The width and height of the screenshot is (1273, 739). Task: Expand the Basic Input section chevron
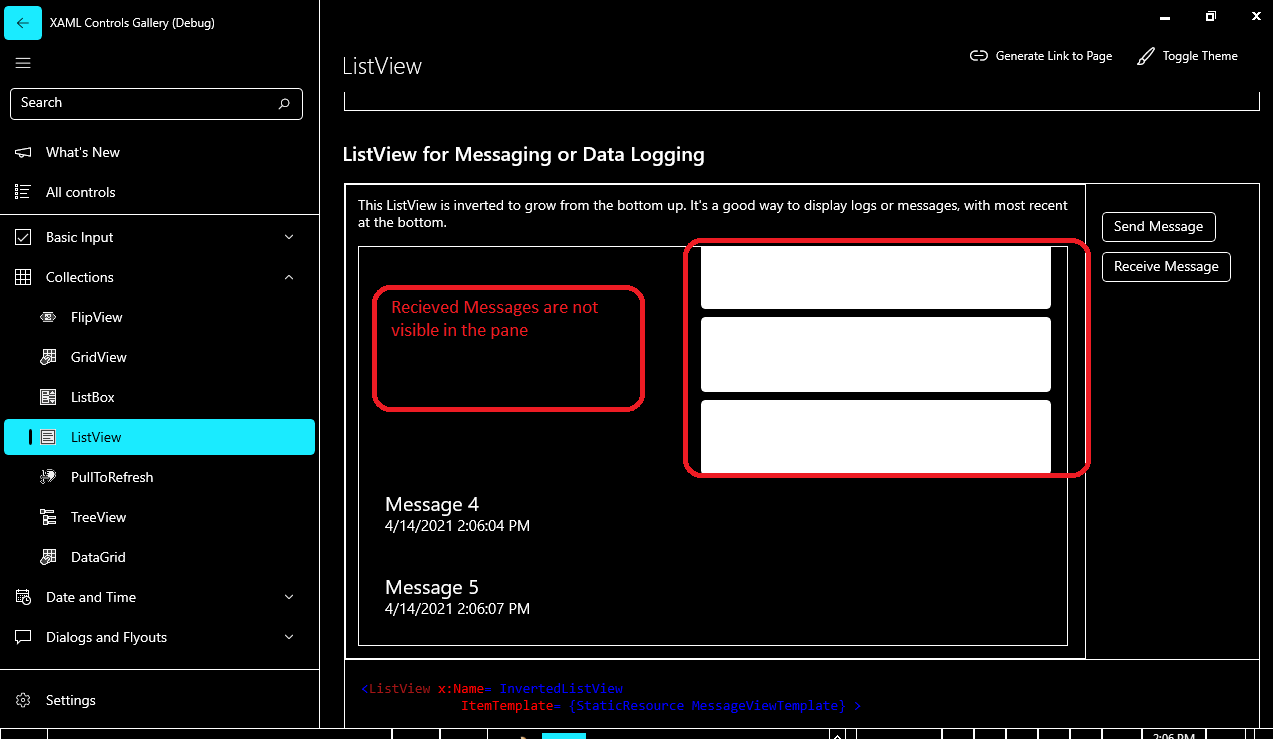pyautogui.click(x=289, y=237)
